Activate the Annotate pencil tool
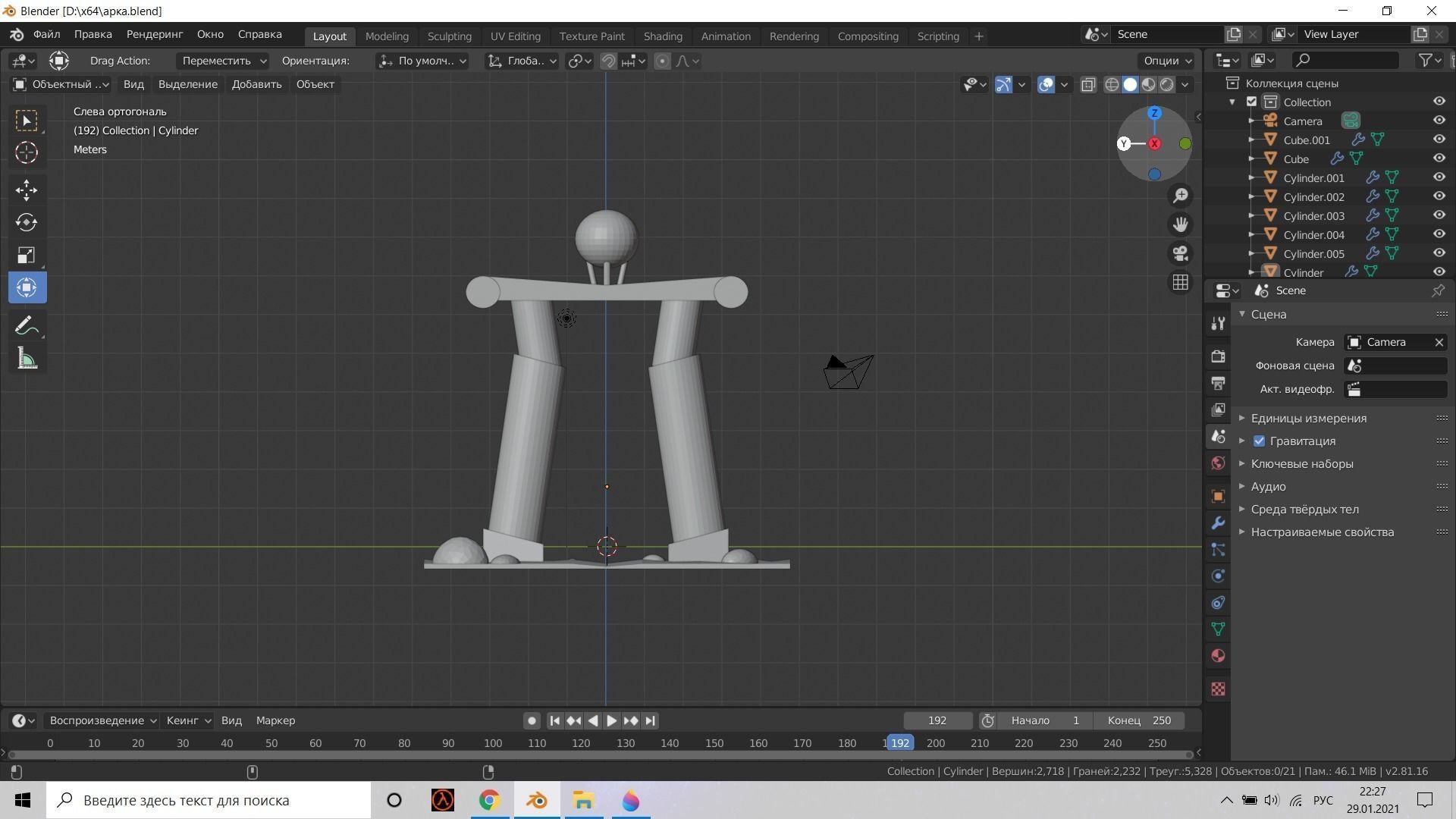The height and width of the screenshot is (819, 1456). point(27,326)
